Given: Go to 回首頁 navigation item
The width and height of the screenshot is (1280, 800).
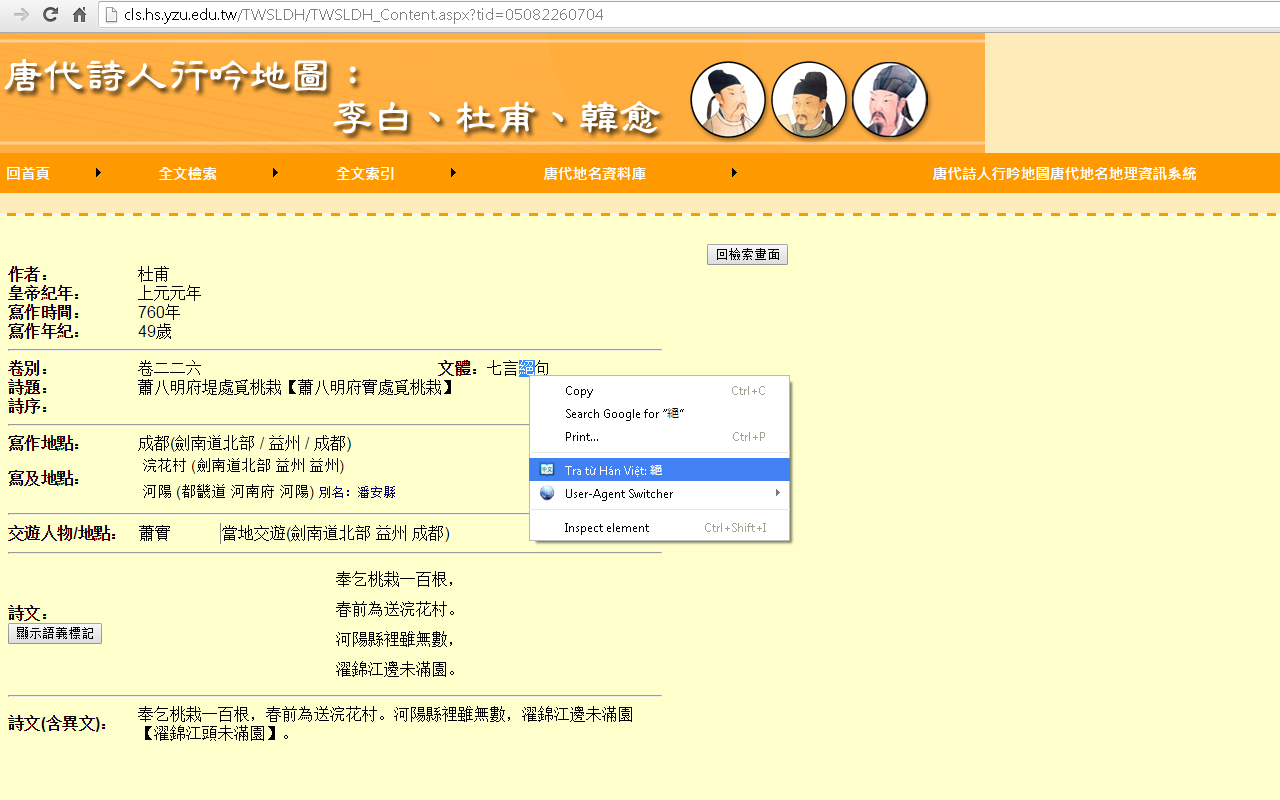Looking at the screenshot, I should (28, 174).
